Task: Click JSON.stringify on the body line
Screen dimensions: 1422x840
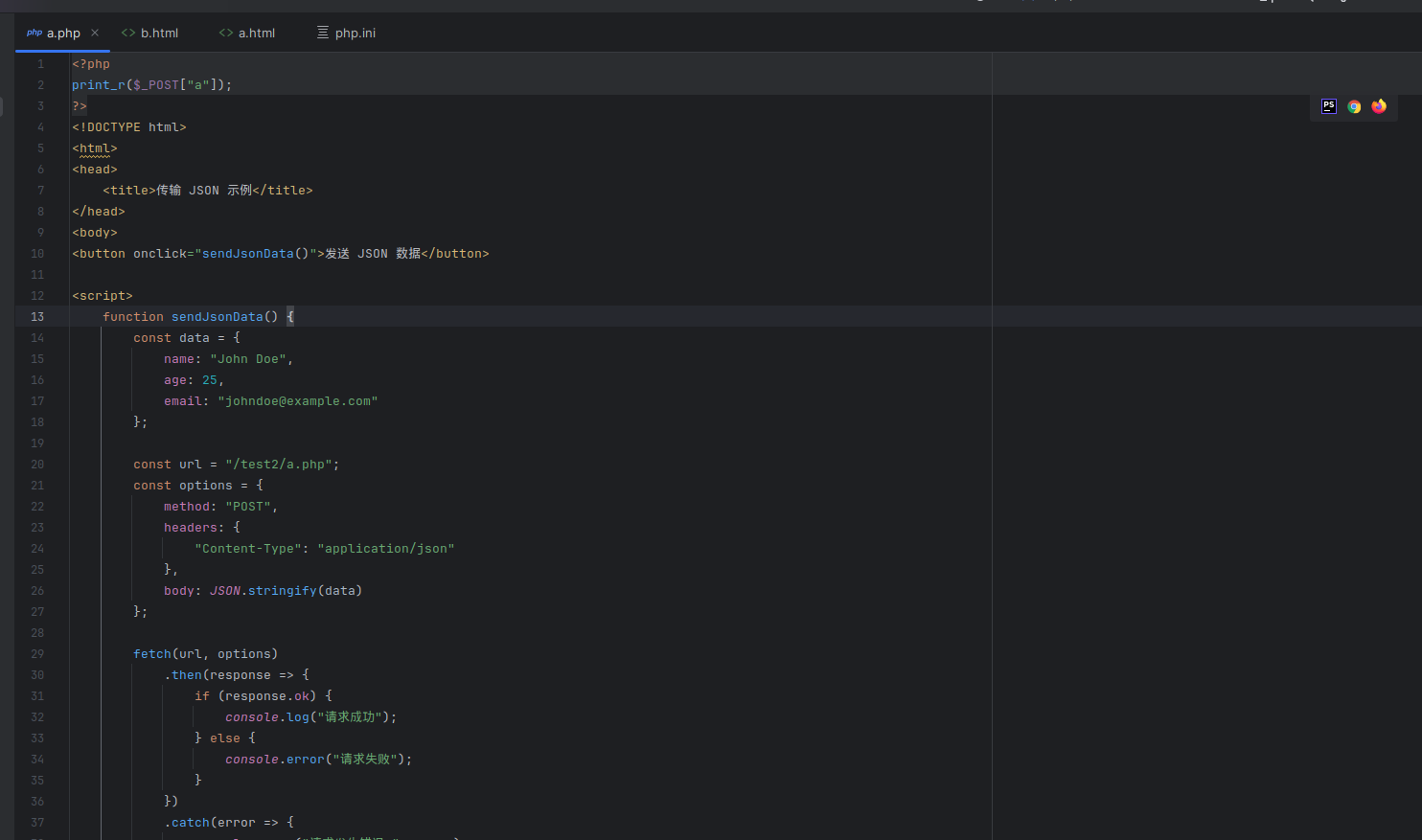Action: tap(264, 591)
